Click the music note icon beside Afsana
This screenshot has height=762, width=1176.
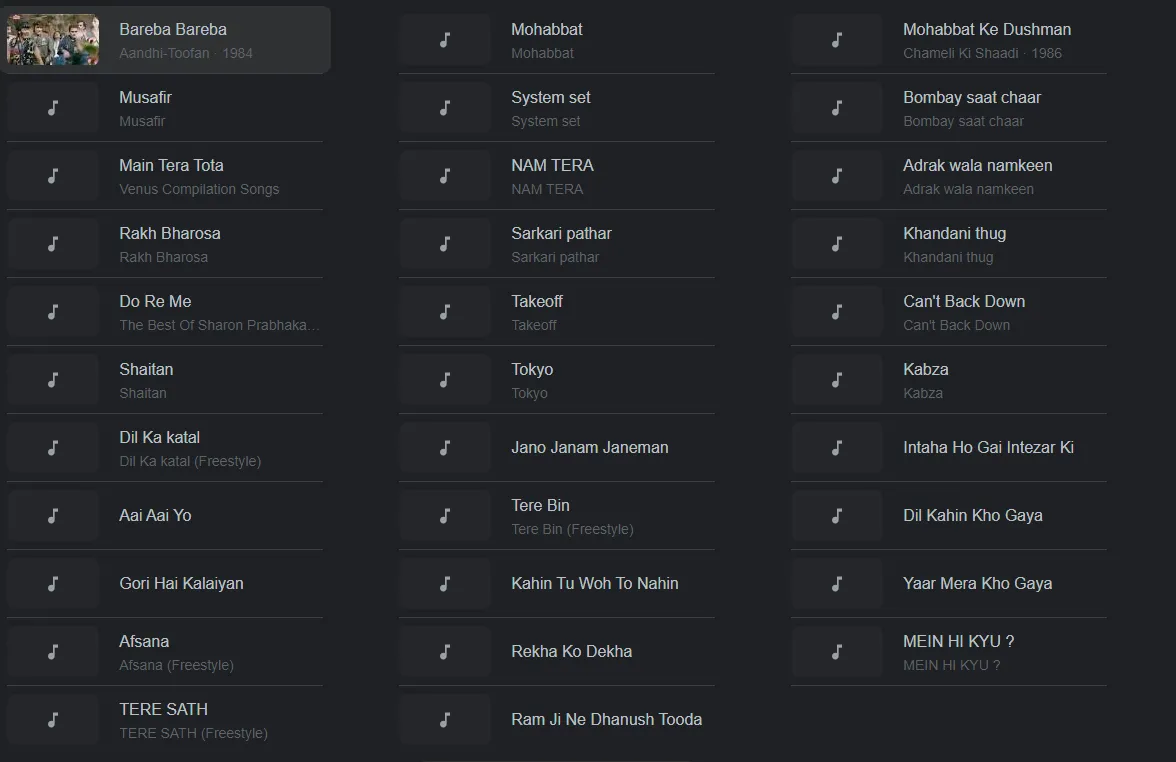point(53,652)
